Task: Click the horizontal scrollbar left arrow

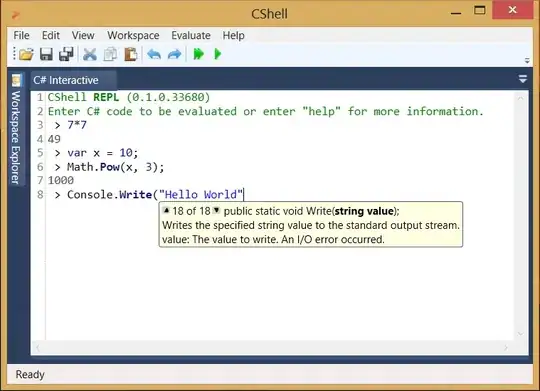Action: [38, 348]
